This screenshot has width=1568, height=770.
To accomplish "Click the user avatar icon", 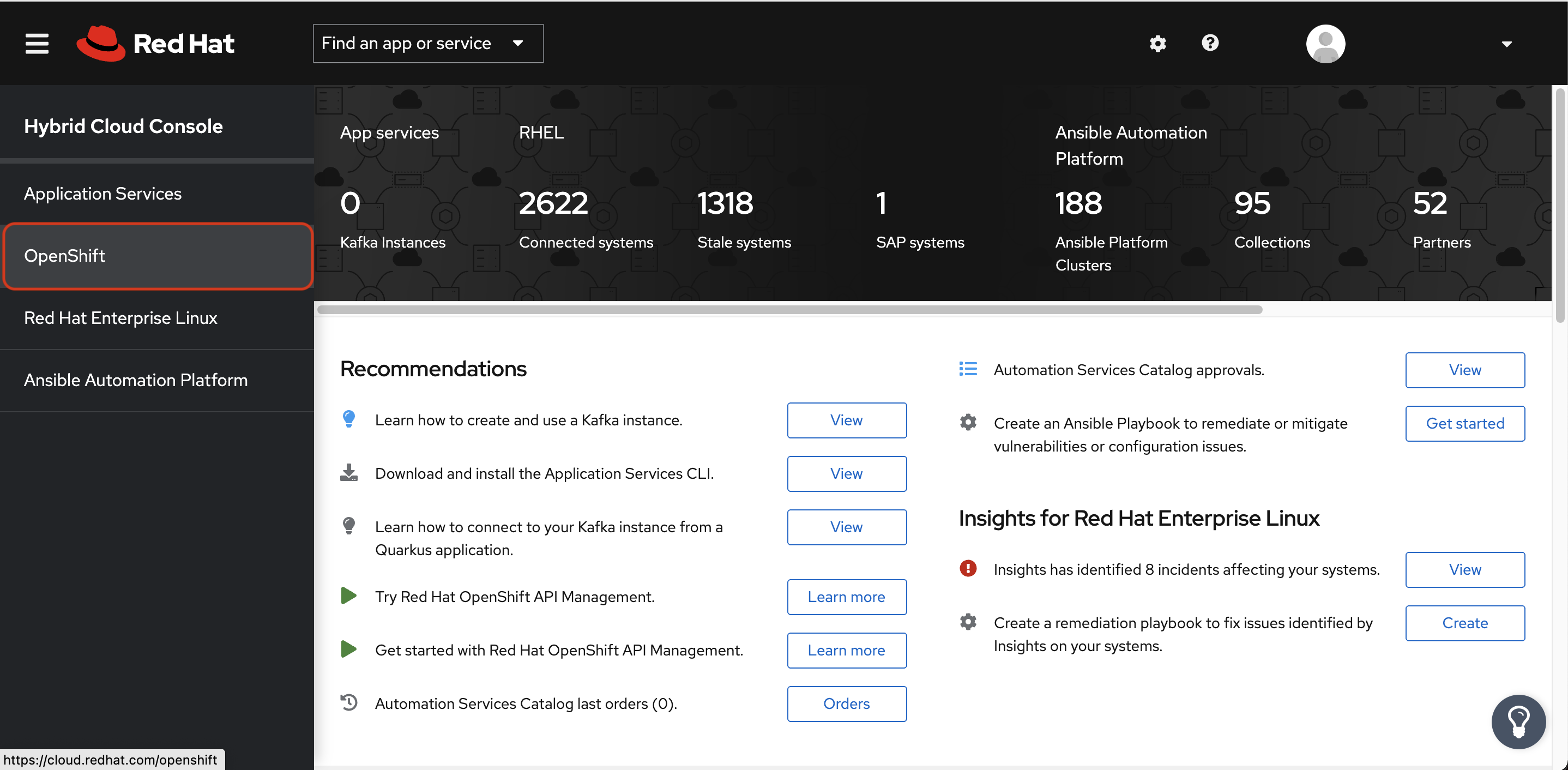I will pos(1325,43).
